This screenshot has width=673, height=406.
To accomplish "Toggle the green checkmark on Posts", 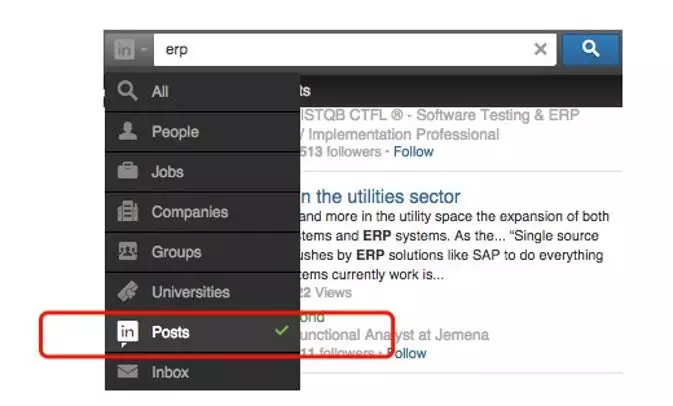I will click(281, 331).
